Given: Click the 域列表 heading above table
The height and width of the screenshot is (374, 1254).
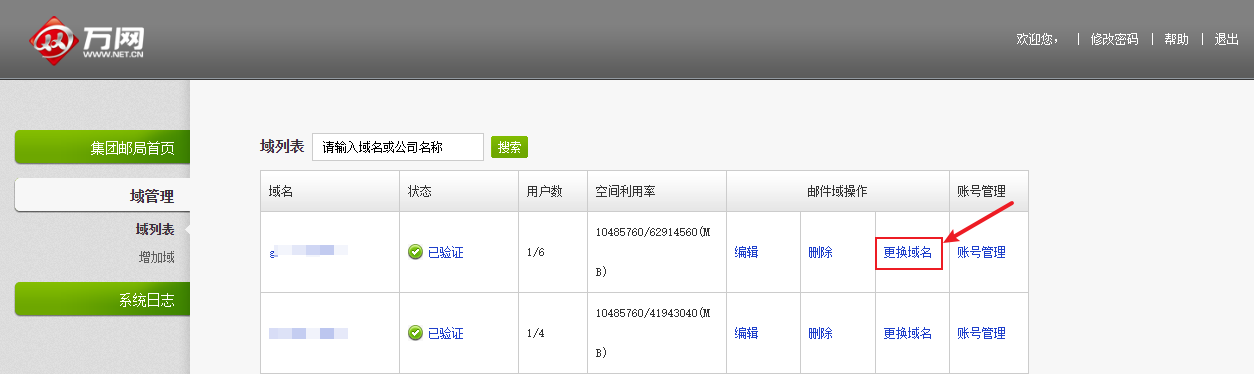Looking at the screenshot, I should coord(281,146).
